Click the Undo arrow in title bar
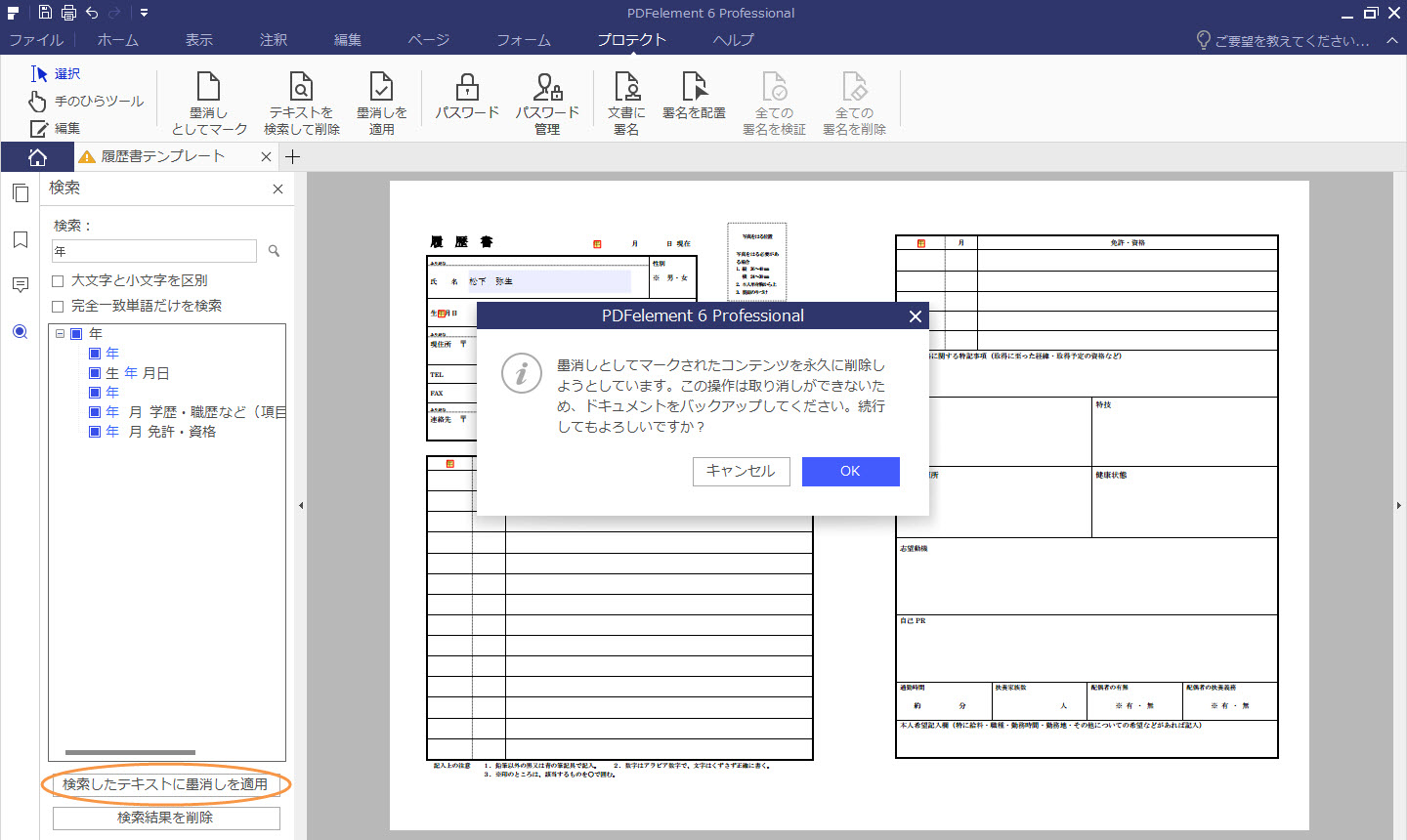This screenshot has width=1407, height=840. point(92,13)
